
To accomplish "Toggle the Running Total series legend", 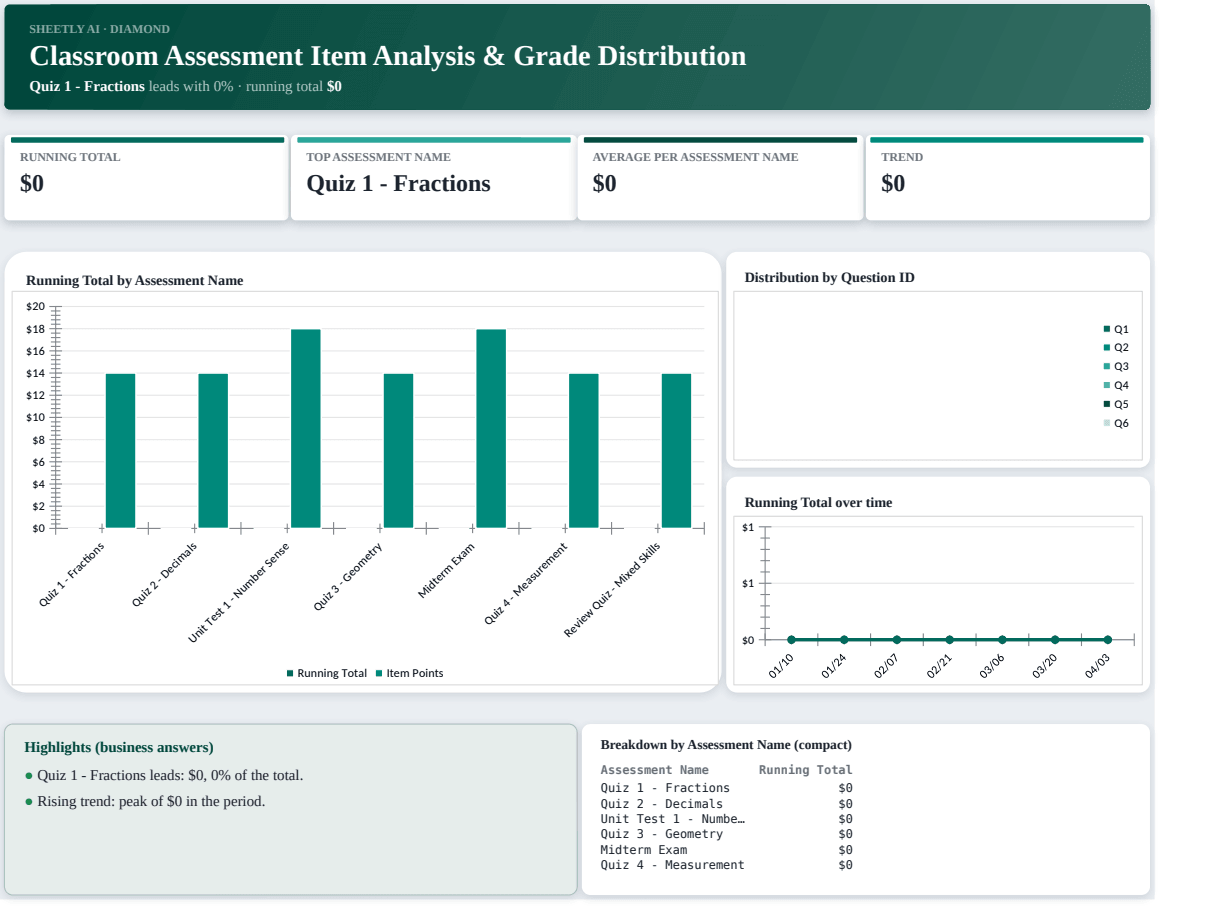I will pyautogui.click(x=327, y=673).
